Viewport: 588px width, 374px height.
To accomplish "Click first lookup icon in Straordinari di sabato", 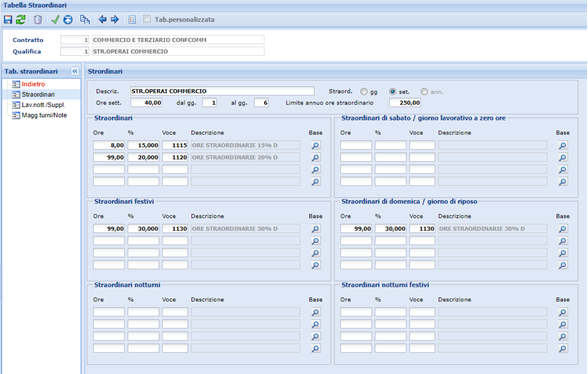I will click(563, 145).
